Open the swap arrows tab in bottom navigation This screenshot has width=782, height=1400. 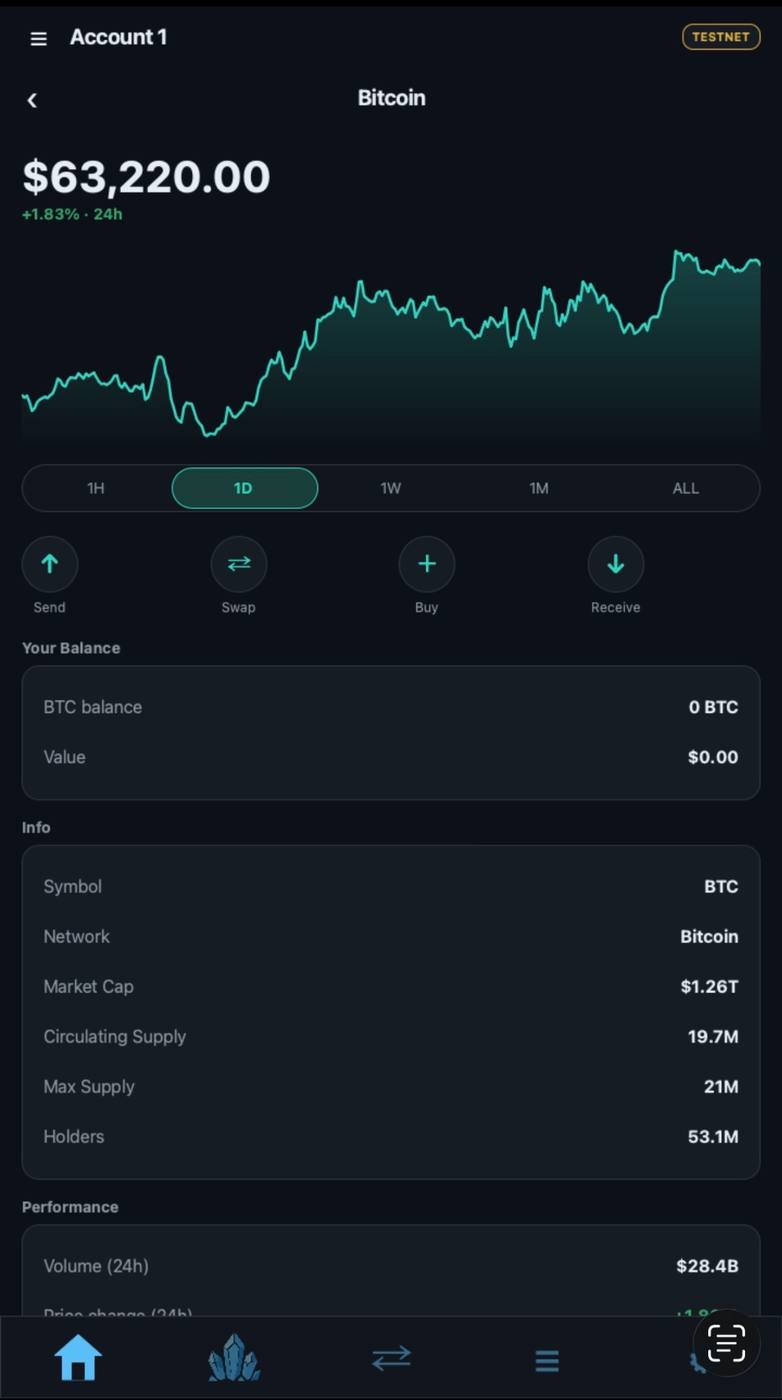point(391,1358)
